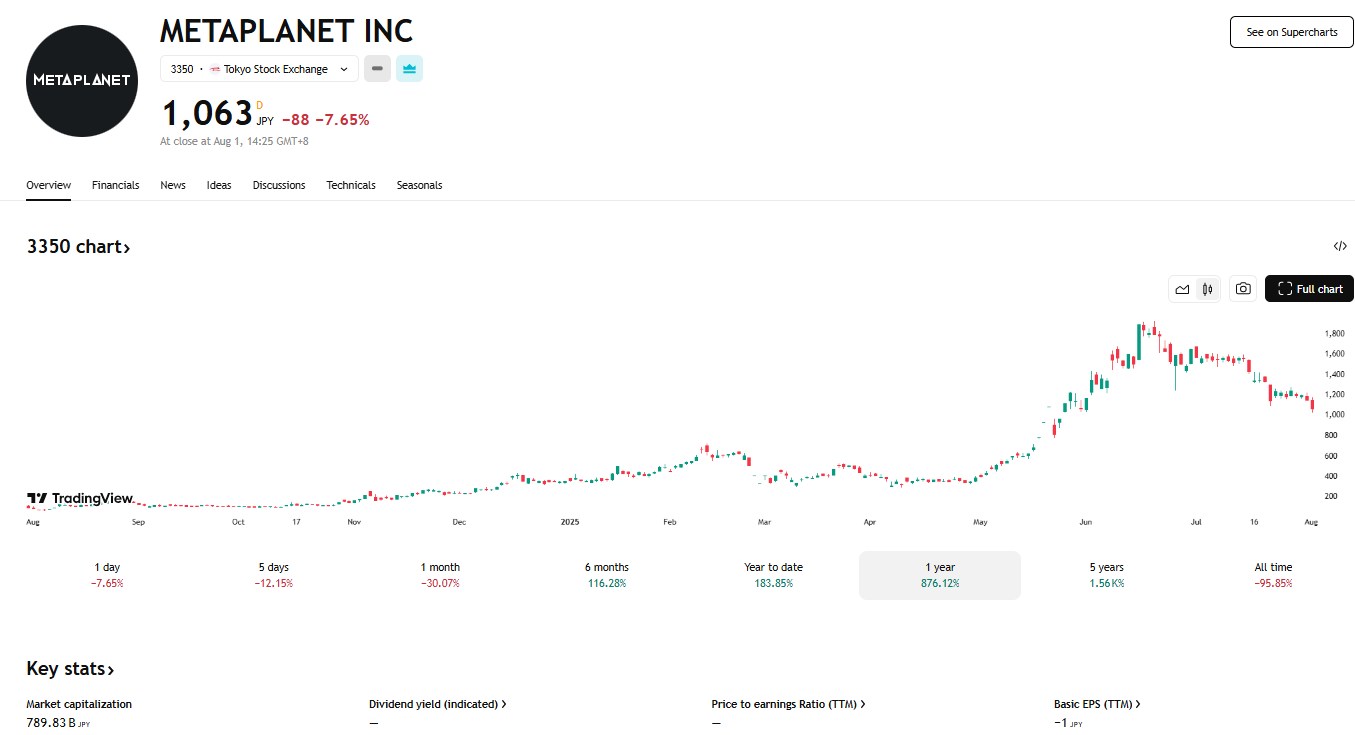Open the embed code icon near 3350 chart
The height and width of the screenshot is (735, 1355).
[1340, 245]
